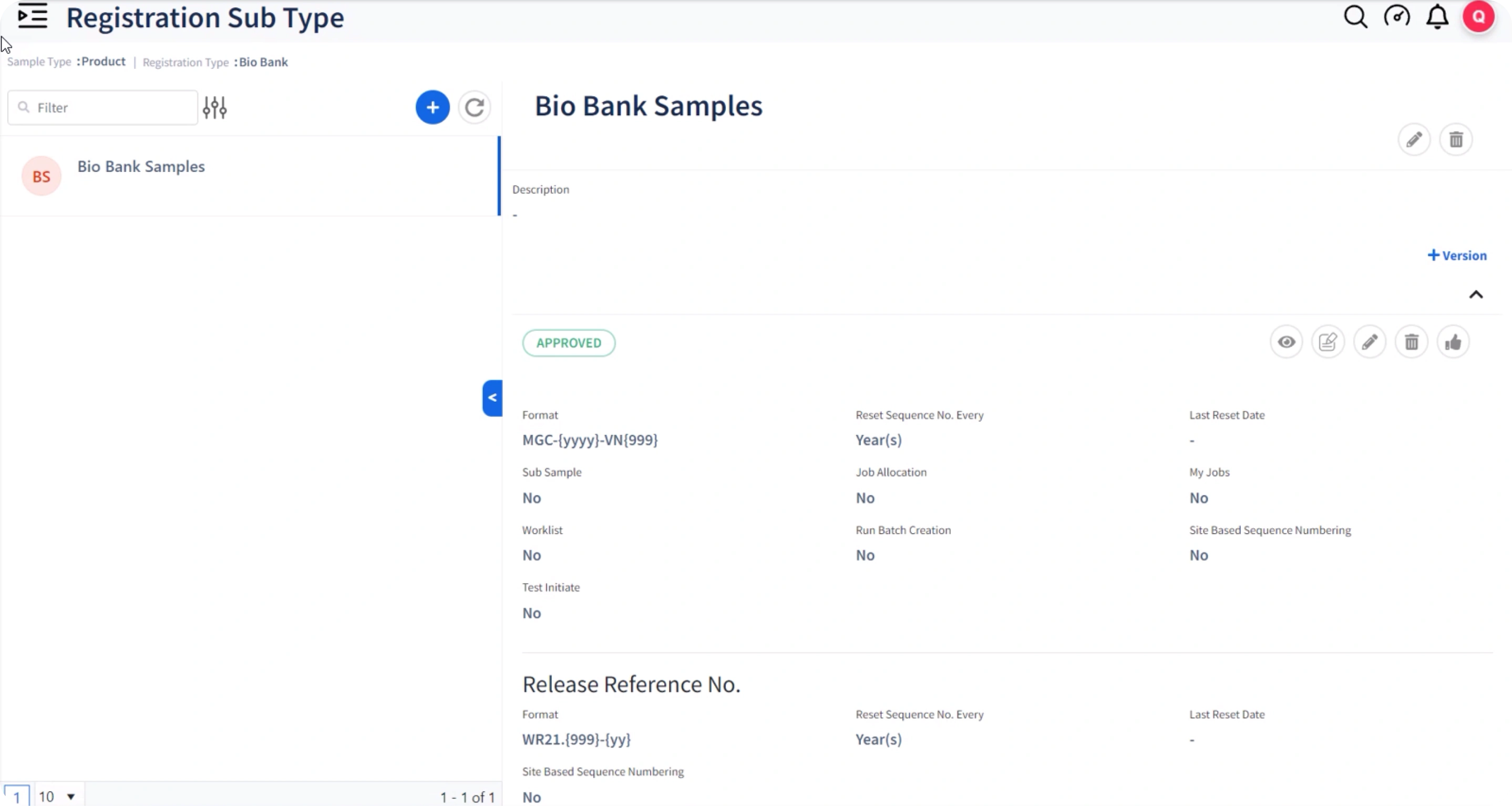
Task: Select Bio Bank Samples in the list
Action: point(250,176)
